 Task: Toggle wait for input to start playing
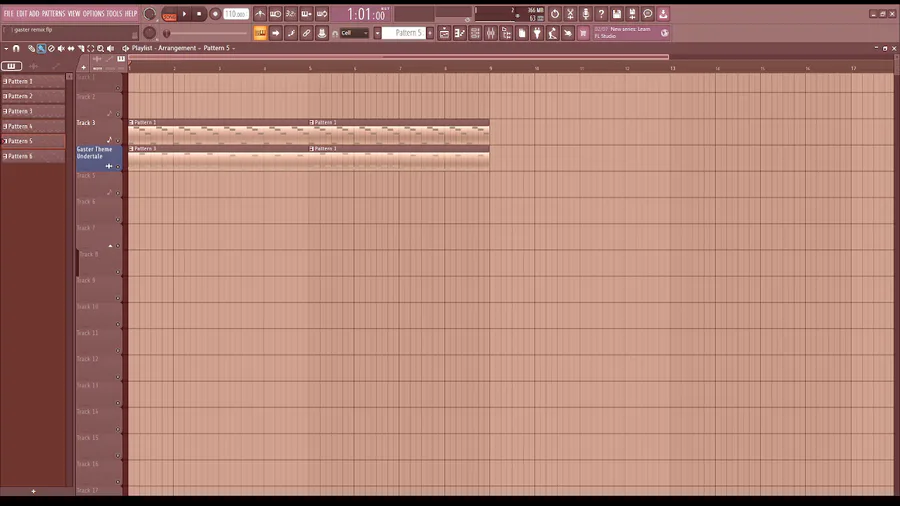click(x=276, y=14)
